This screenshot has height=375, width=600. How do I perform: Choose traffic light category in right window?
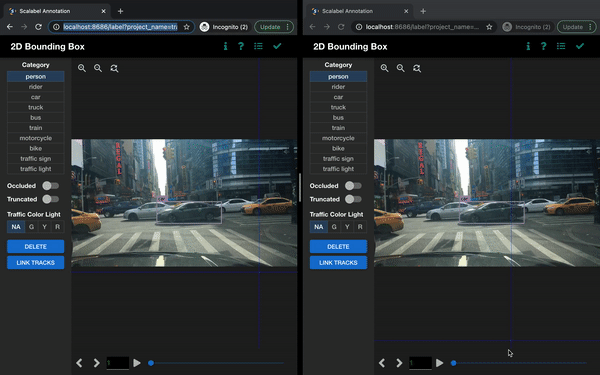coord(338,169)
